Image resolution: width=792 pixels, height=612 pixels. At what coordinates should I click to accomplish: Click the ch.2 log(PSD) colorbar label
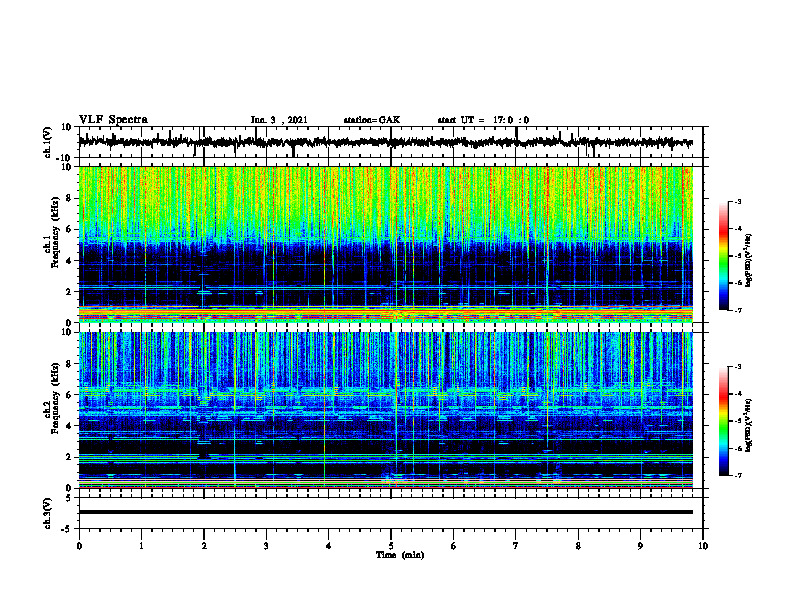[x=748, y=425]
